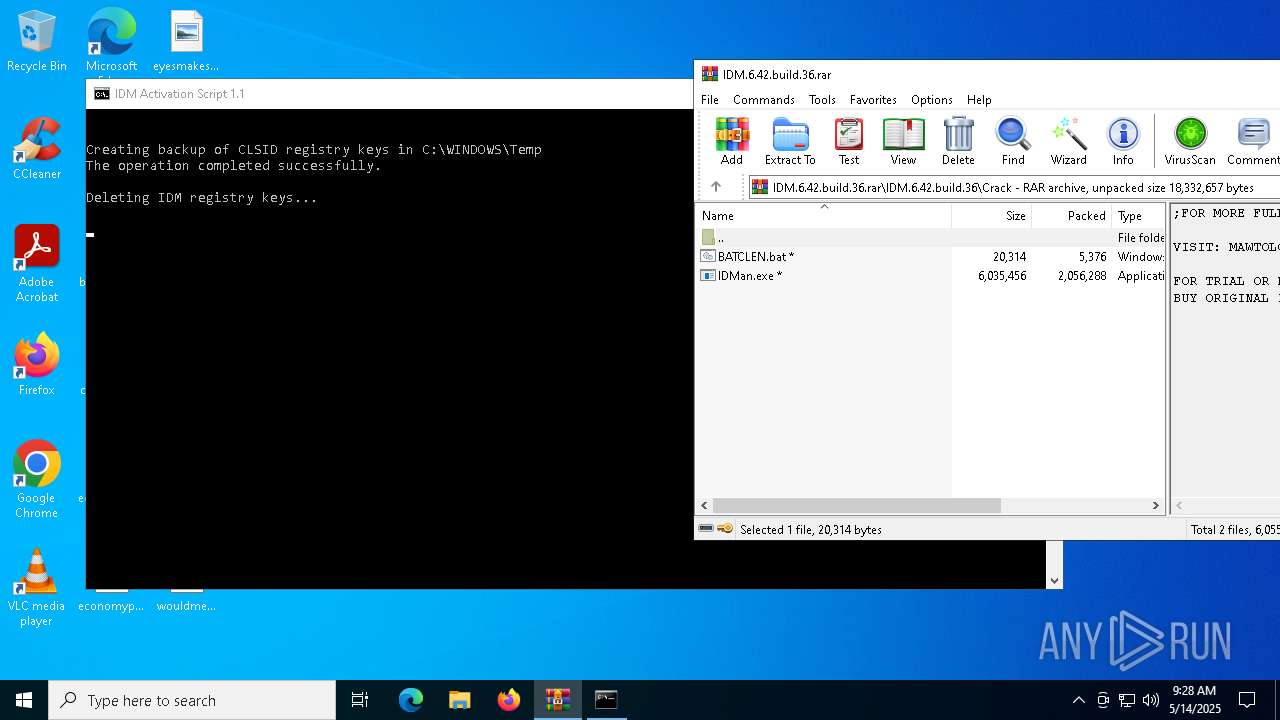Sort file list by Size column
The width and height of the screenshot is (1280, 720).
click(991, 216)
